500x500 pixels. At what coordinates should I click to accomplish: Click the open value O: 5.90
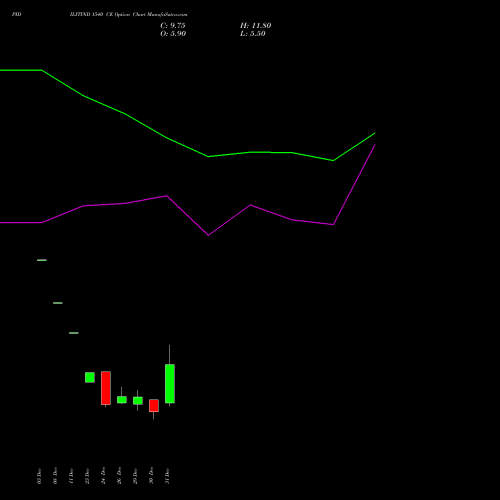pos(173,34)
